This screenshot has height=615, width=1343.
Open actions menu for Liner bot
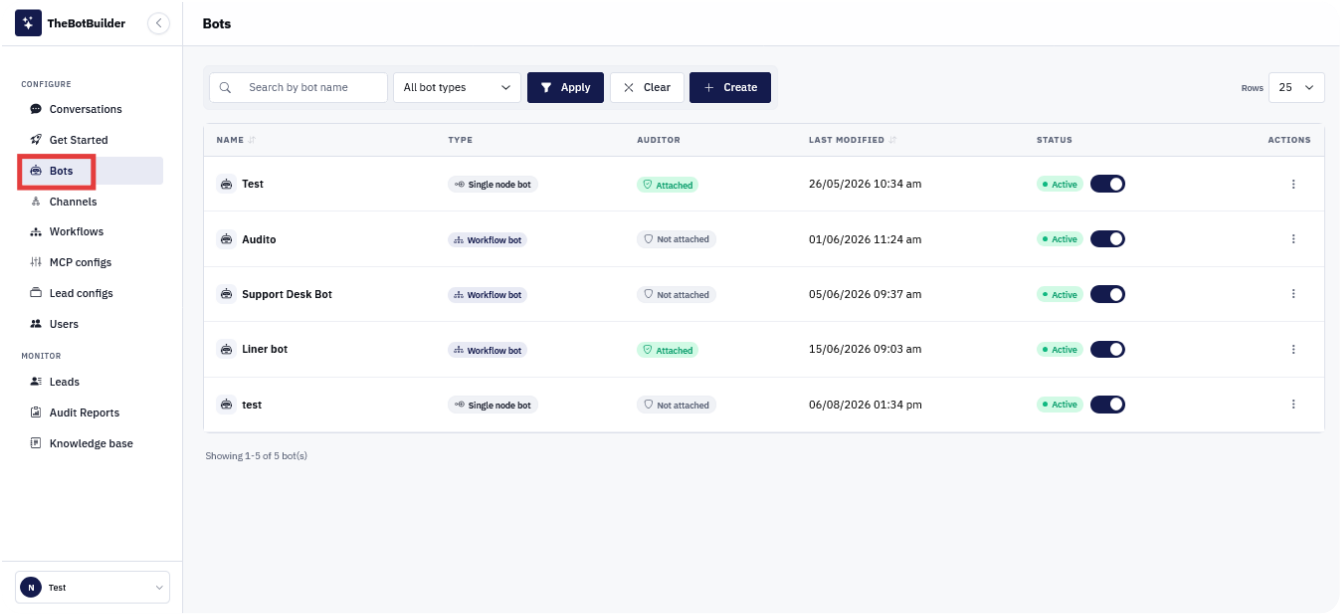click(x=1293, y=349)
